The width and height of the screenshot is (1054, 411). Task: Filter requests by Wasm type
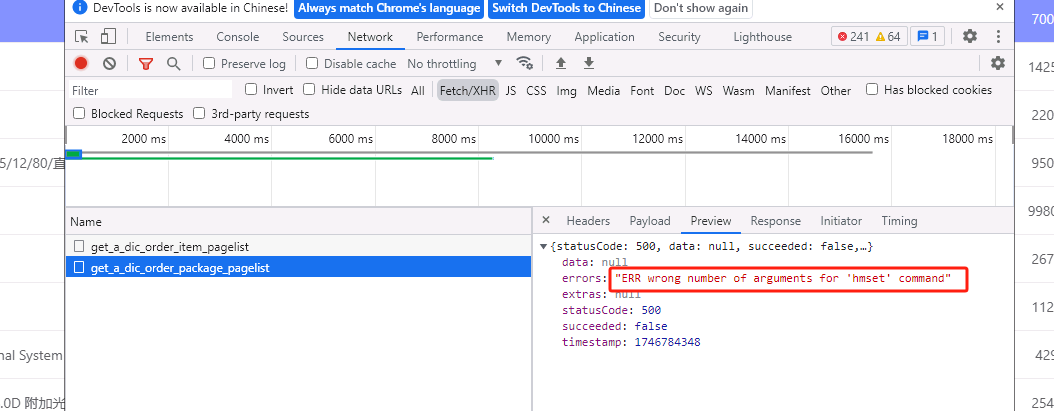tap(738, 90)
